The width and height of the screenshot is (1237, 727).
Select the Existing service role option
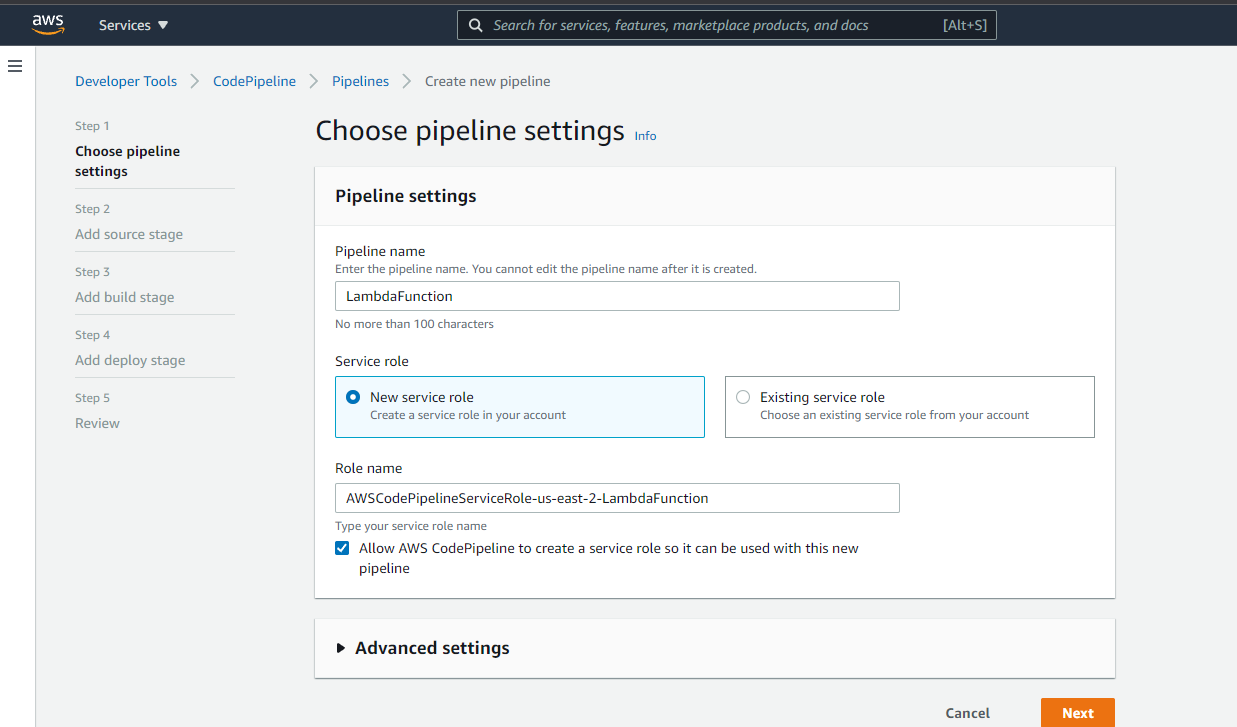(743, 397)
